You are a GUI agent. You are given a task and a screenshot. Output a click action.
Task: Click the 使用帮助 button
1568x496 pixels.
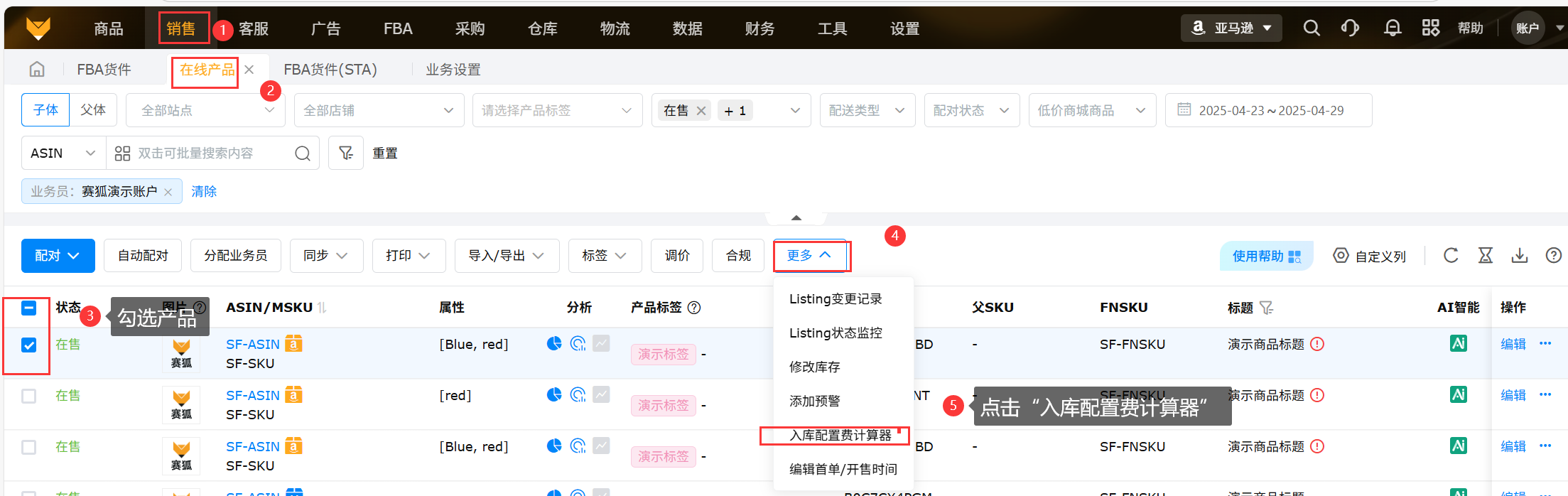point(1267,256)
